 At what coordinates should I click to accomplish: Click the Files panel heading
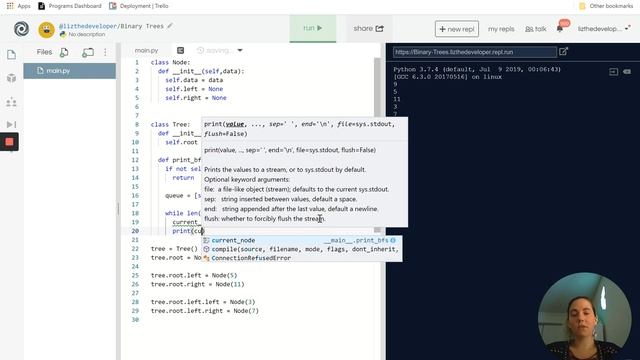[x=44, y=52]
